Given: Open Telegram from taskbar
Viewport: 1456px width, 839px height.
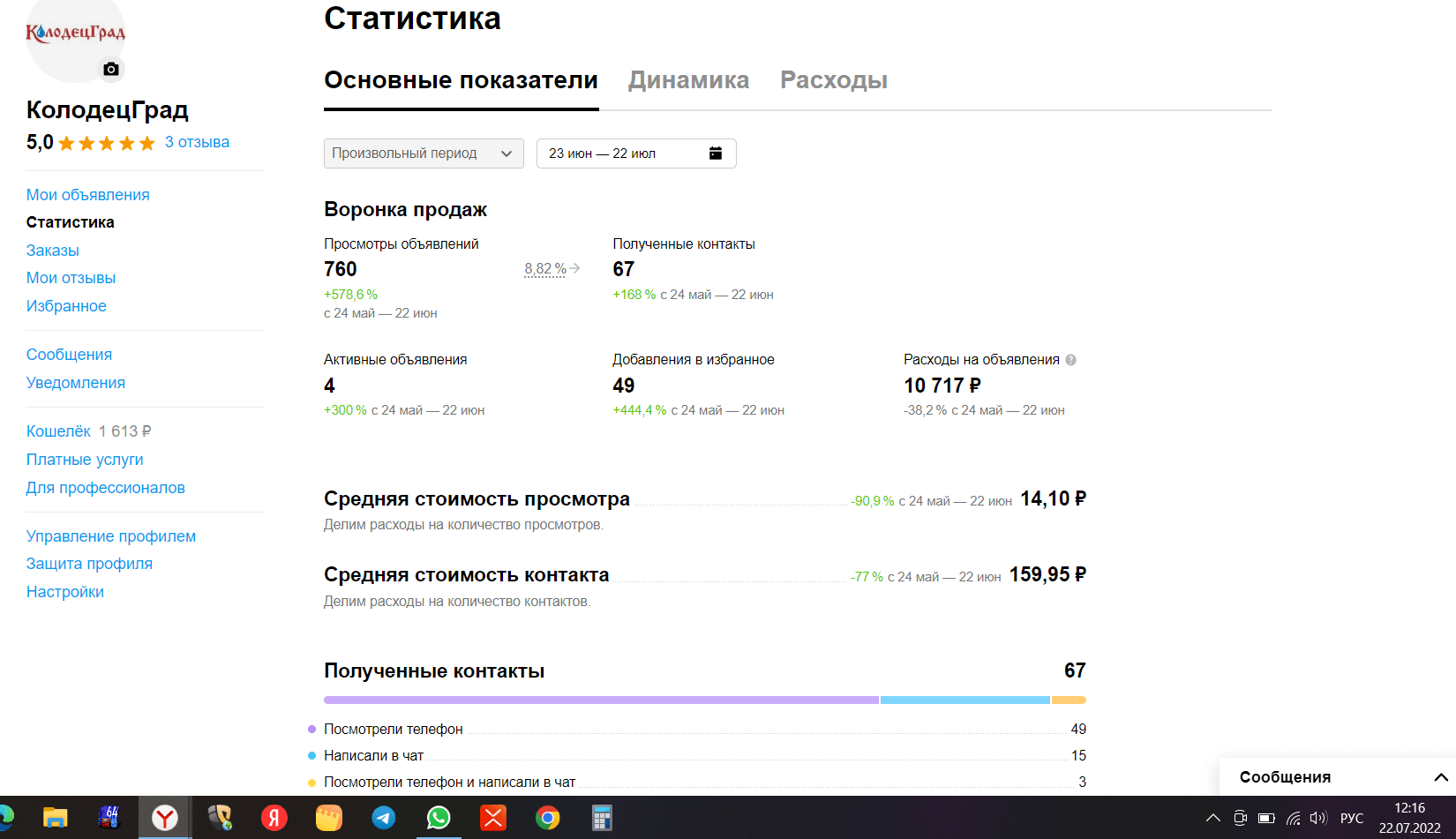Looking at the screenshot, I should 384,818.
